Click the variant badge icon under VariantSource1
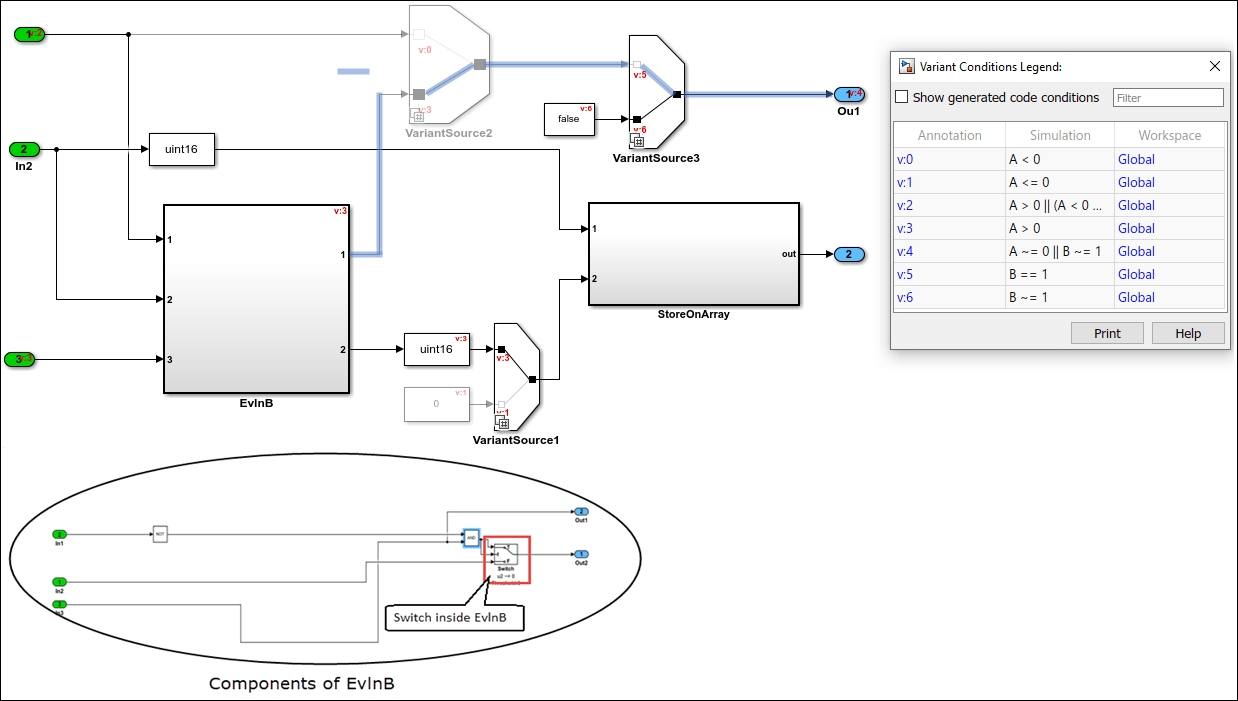1238x701 pixels. pyautogui.click(x=502, y=423)
